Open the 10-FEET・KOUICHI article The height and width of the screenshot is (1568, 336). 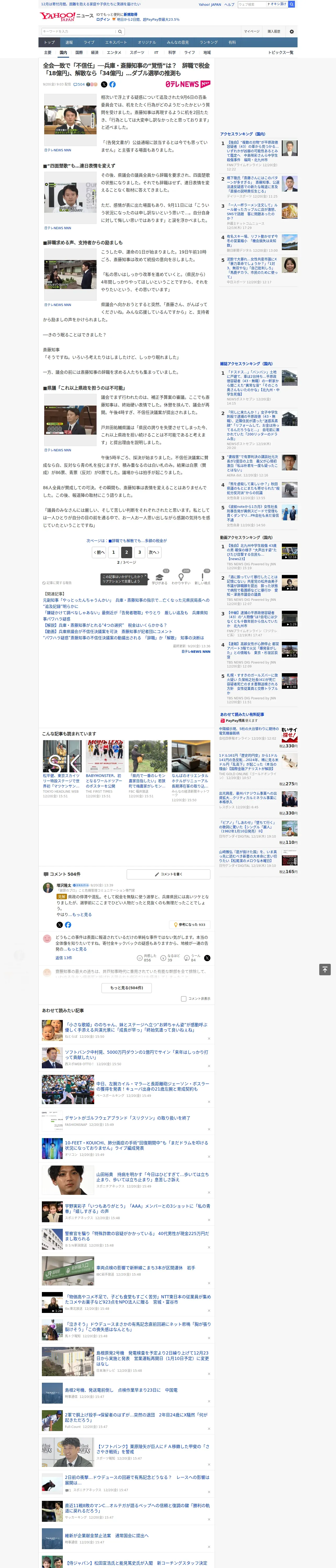point(137,1146)
